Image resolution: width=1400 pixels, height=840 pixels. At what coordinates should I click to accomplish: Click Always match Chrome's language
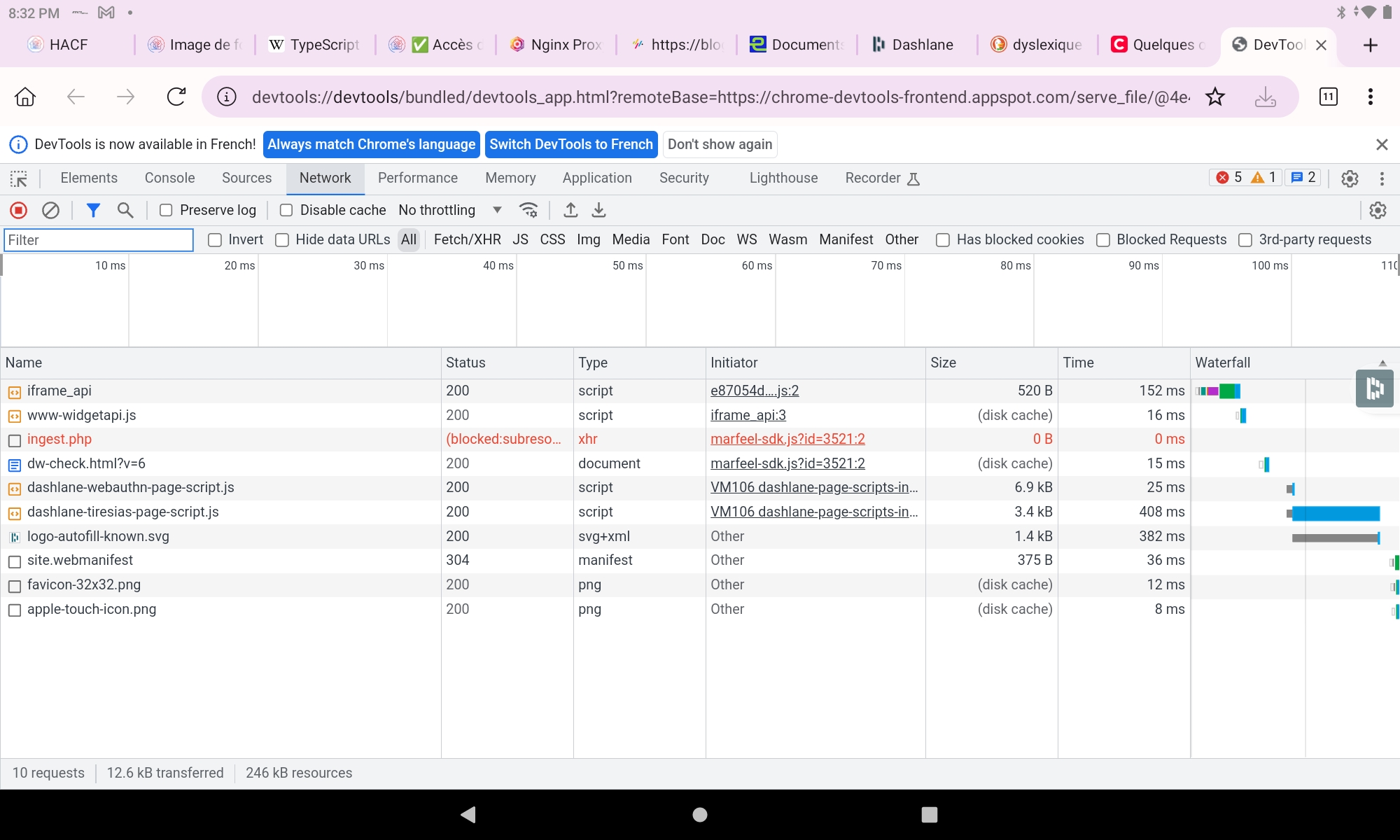(372, 144)
